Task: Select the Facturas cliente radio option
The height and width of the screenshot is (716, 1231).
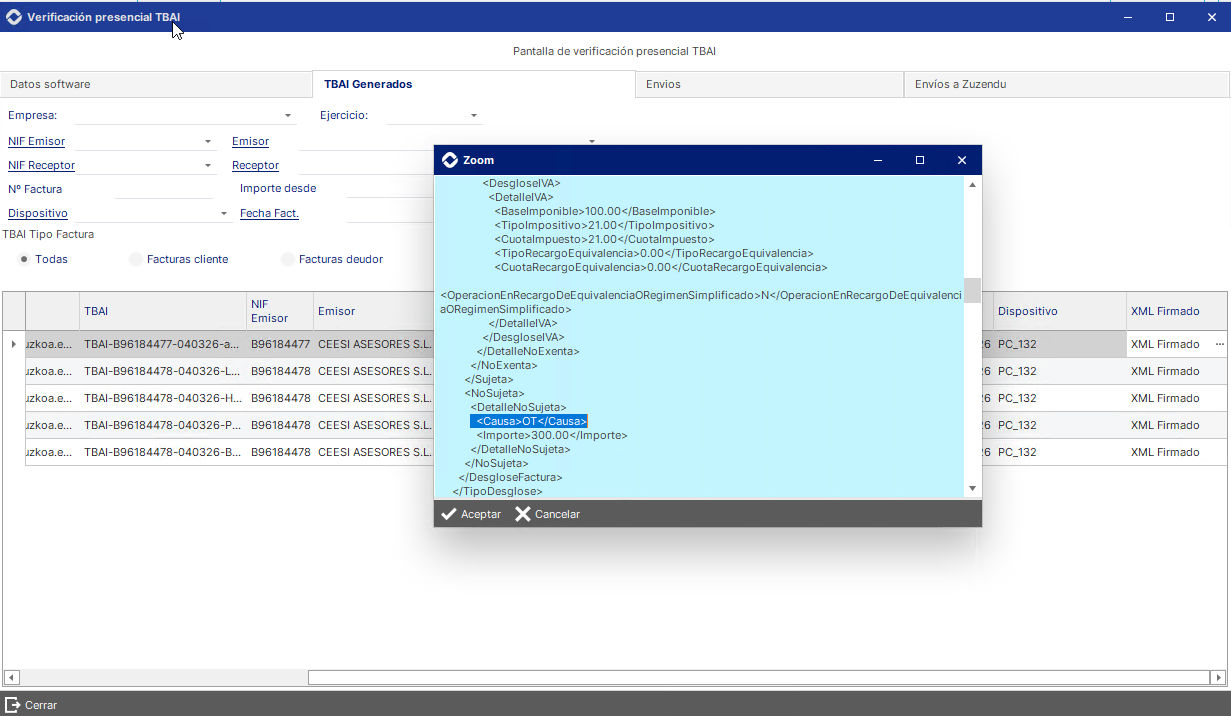Action: pyautogui.click(x=136, y=259)
